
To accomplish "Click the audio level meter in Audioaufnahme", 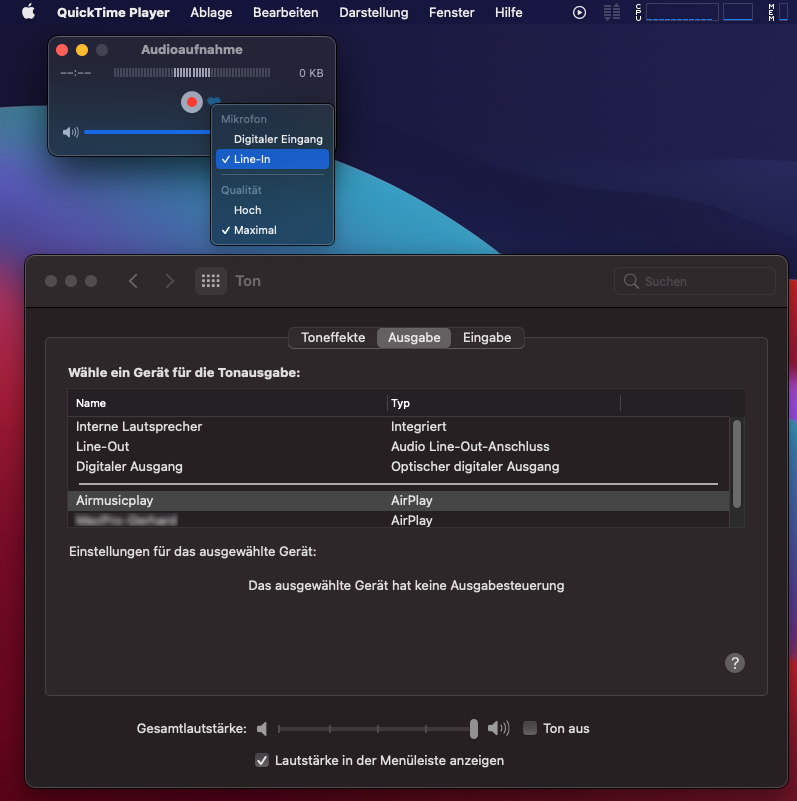I will point(192,73).
